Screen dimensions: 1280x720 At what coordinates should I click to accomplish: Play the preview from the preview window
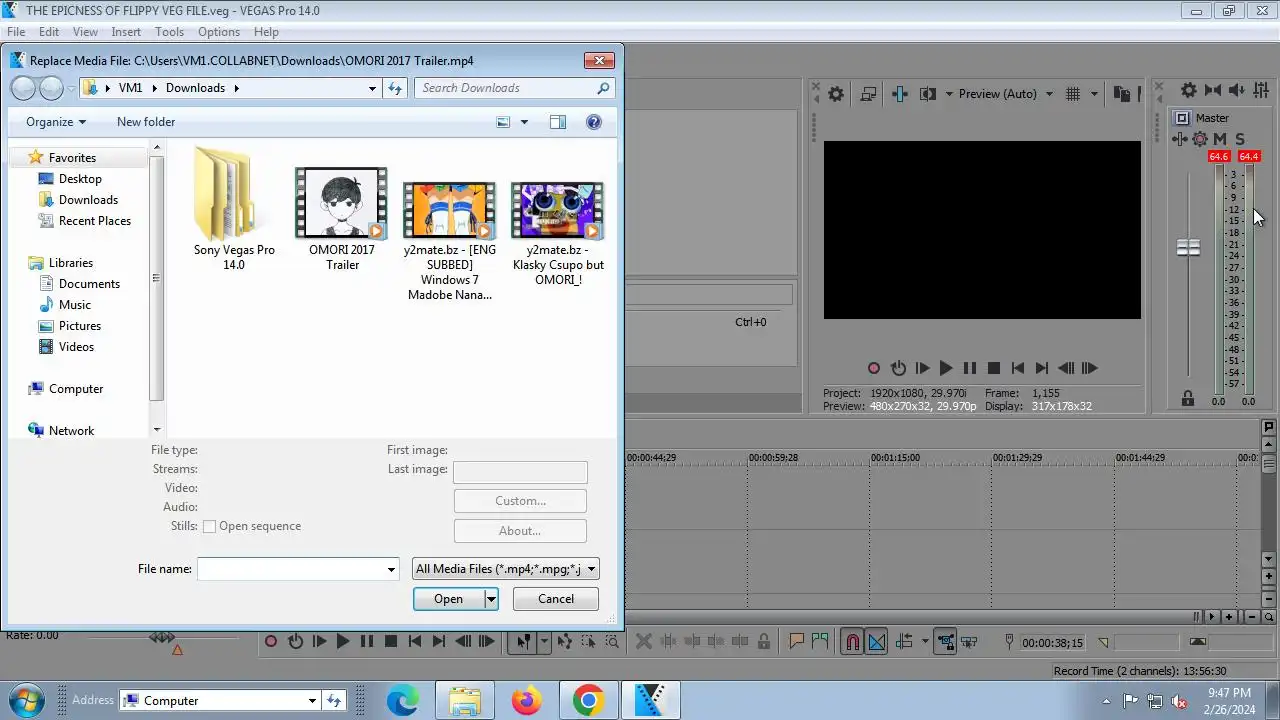(945, 368)
